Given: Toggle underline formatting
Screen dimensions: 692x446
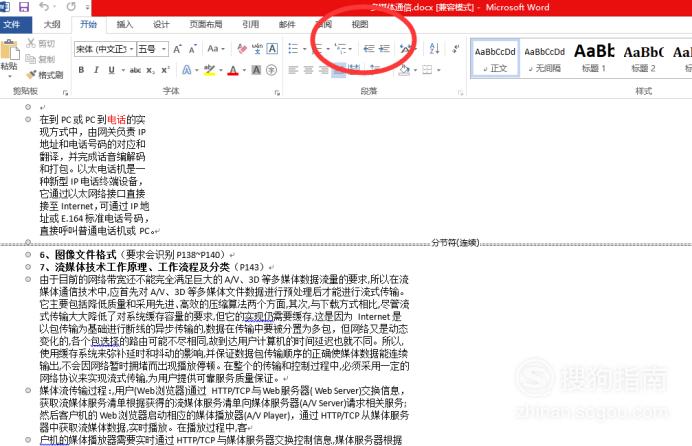Looking at the screenshot, I should click(111, 70).
